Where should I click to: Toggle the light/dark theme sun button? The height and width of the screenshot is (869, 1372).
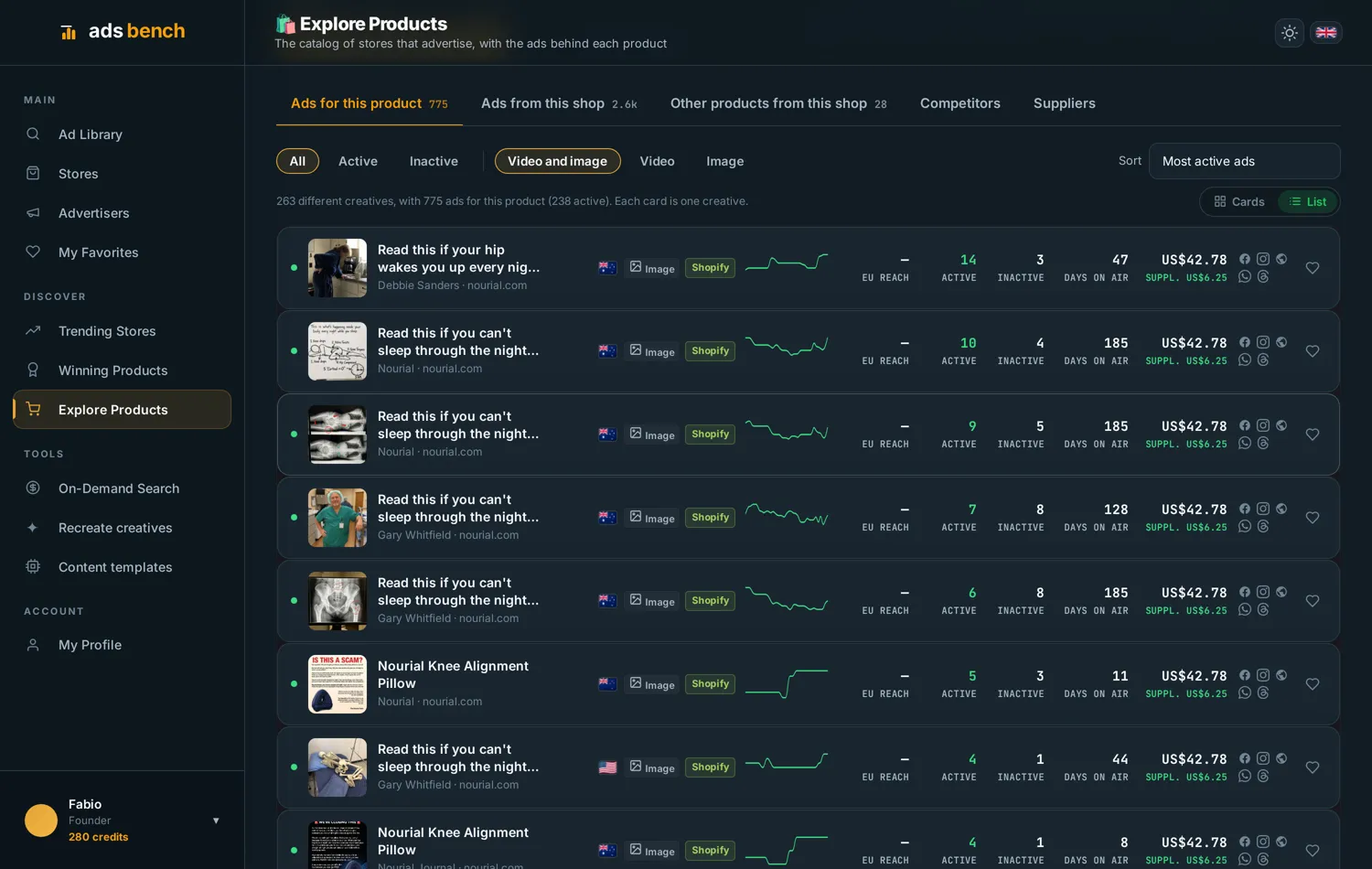(x=1290, y=33)
